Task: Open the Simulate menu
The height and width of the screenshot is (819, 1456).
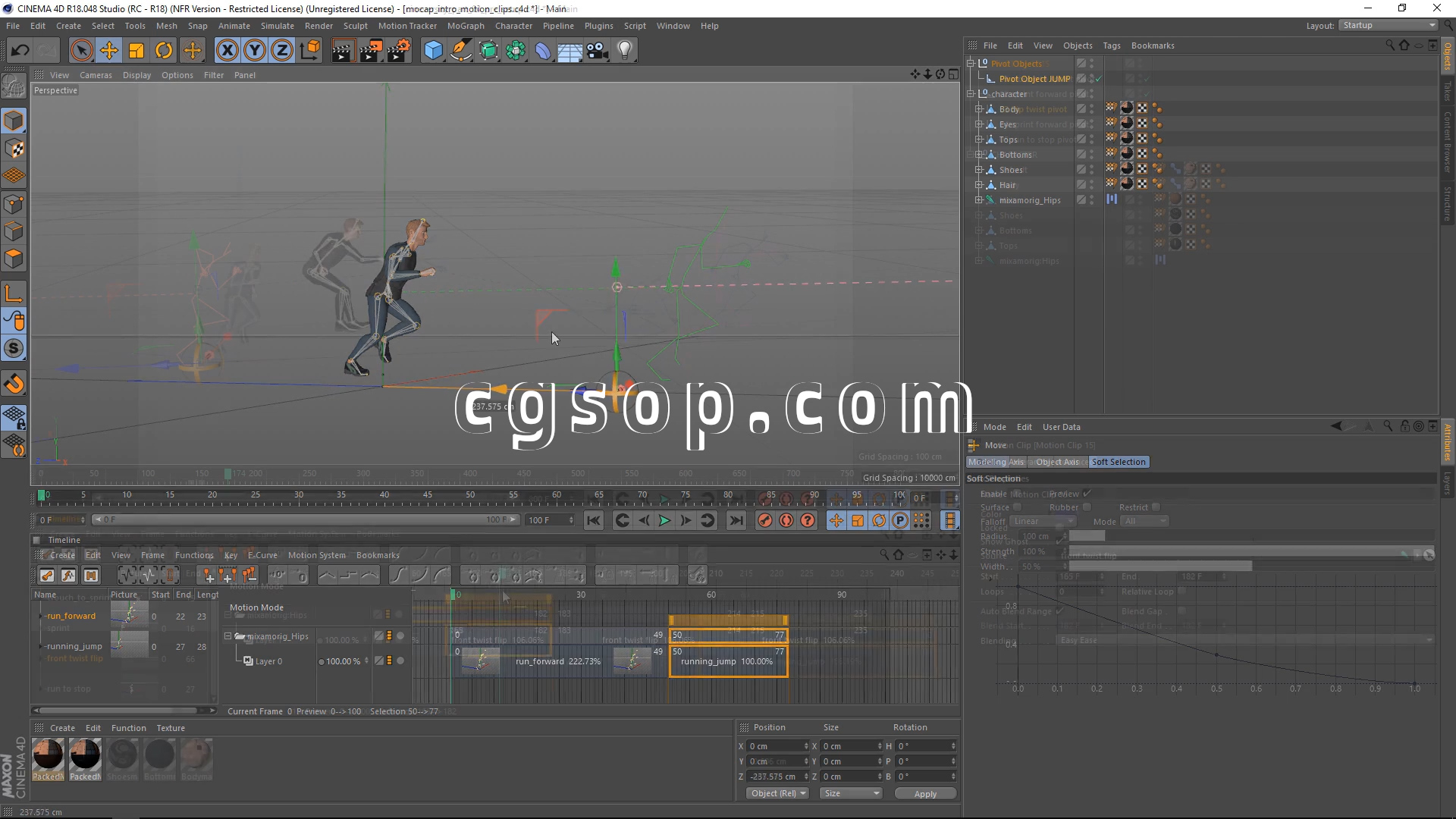Action: pos(277,26)
